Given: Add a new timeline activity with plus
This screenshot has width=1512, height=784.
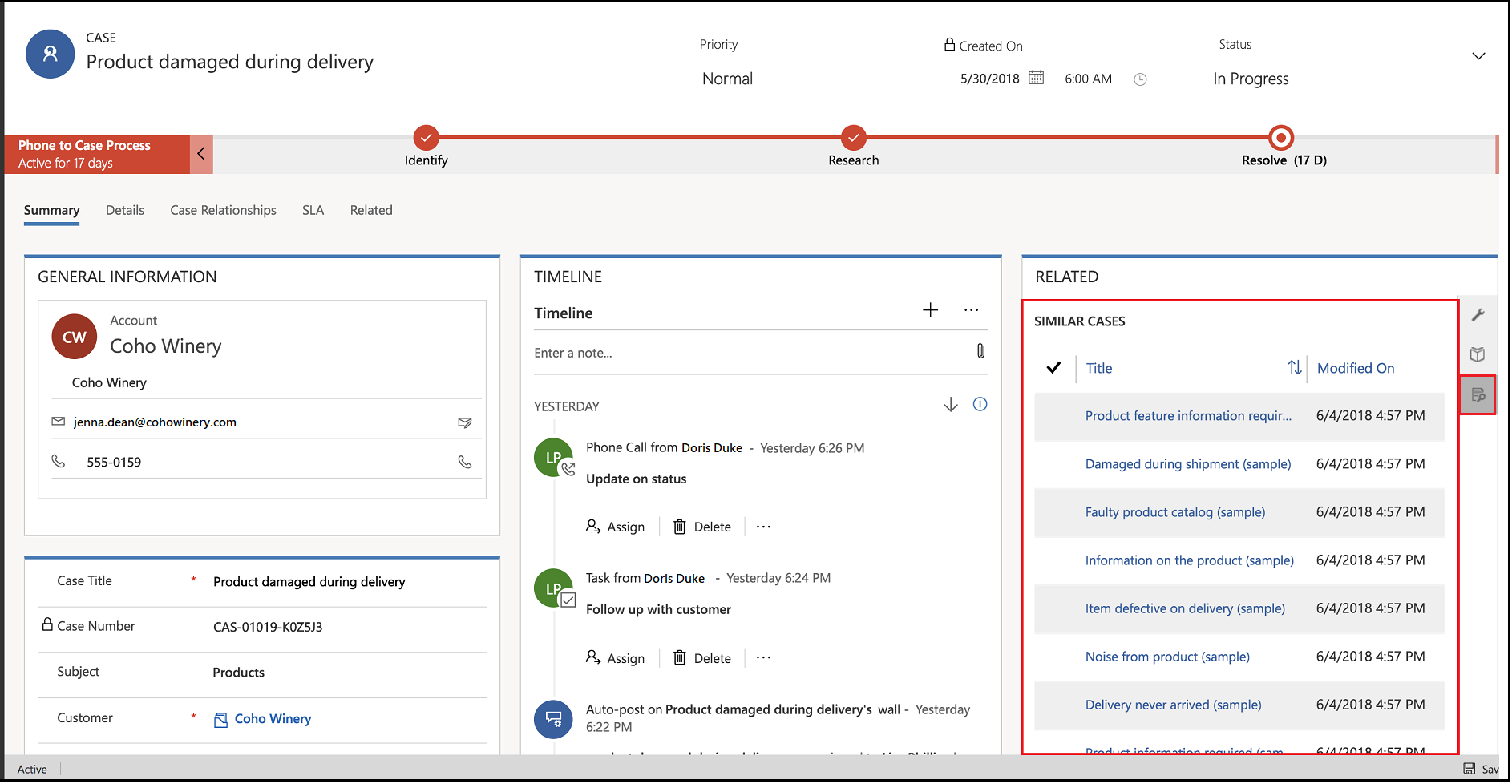Looking at the screenshot, I should (x=930, y=310).
